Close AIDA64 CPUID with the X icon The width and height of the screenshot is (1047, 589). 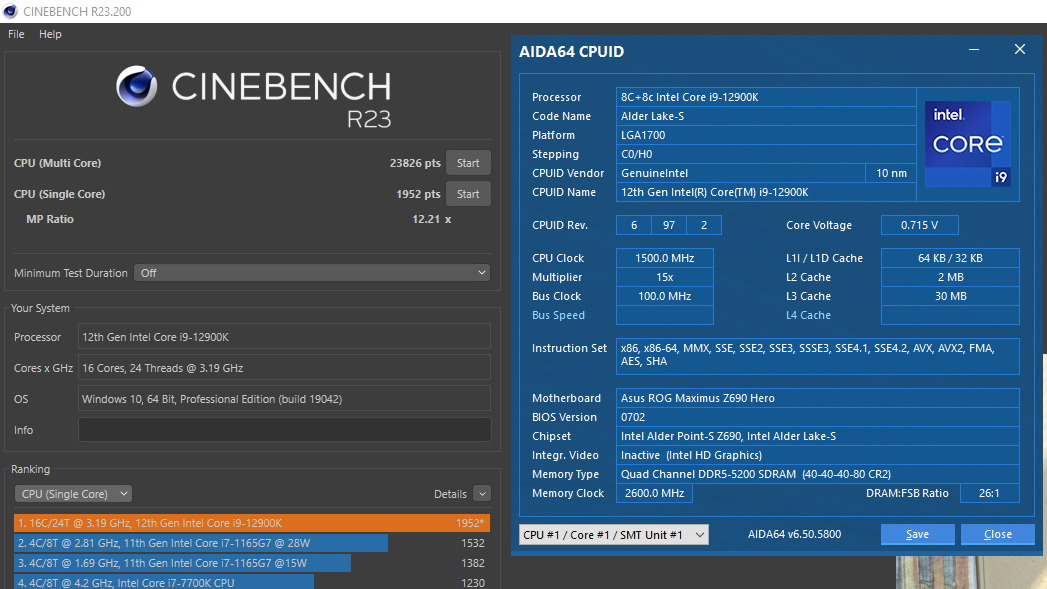[x=1020, y=49]
